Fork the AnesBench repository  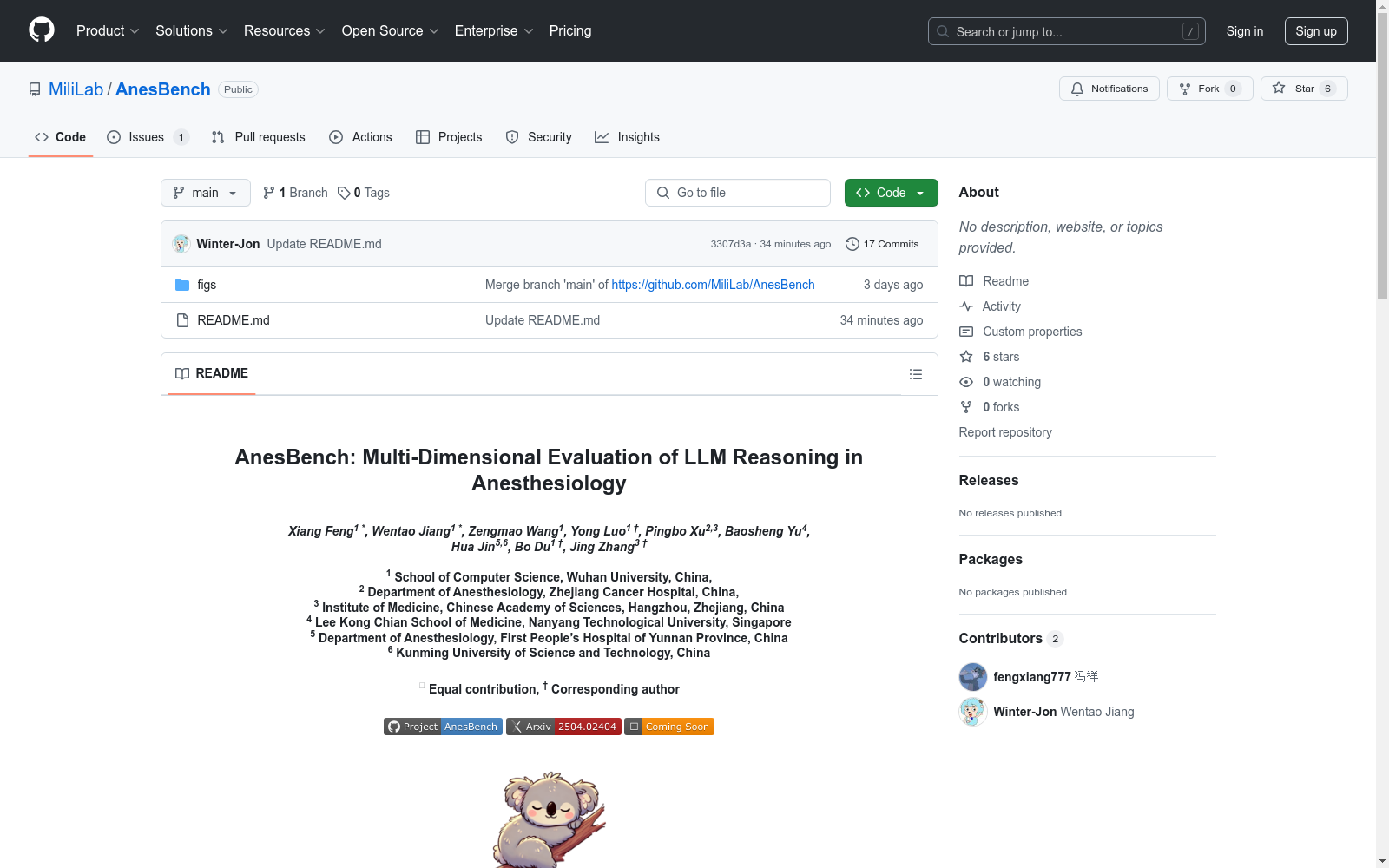point(1210,89)
